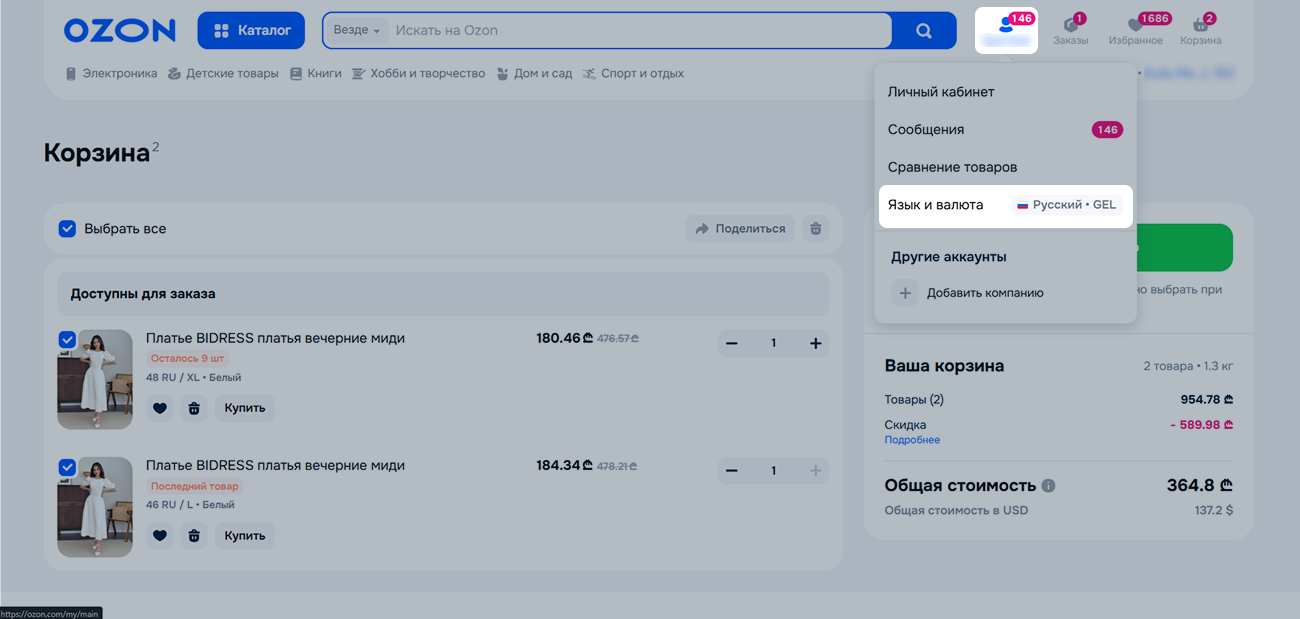
Task: Add the 48 RU / XL dress to favorites
Action: 160,408
